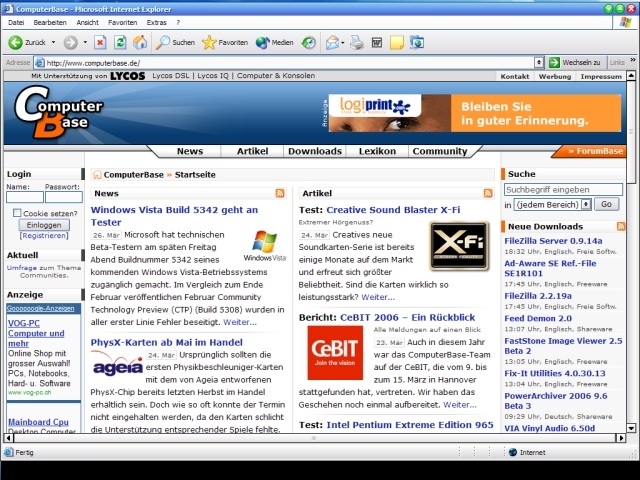
Task: Open the Forward button history dropdown arrow
Action: click(x=85, y=42)
